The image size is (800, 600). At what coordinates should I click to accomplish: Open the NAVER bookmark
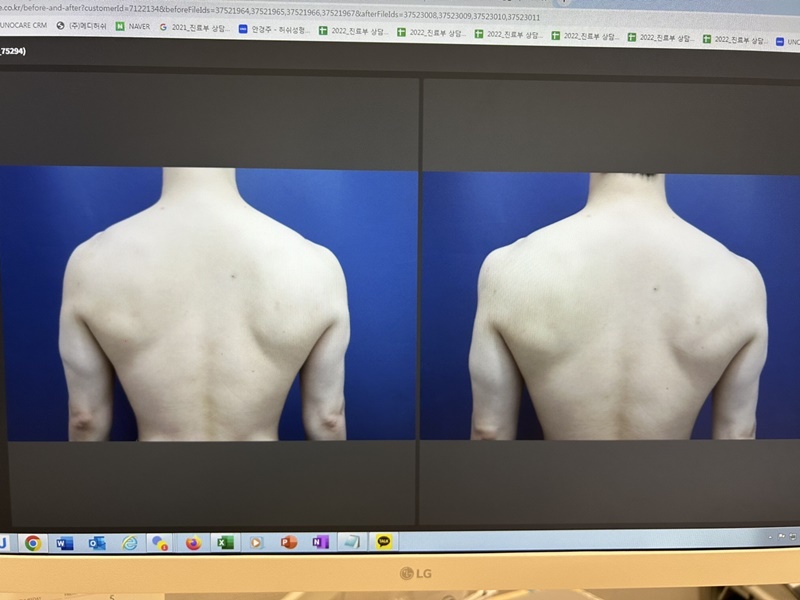(x=133, y=27)
